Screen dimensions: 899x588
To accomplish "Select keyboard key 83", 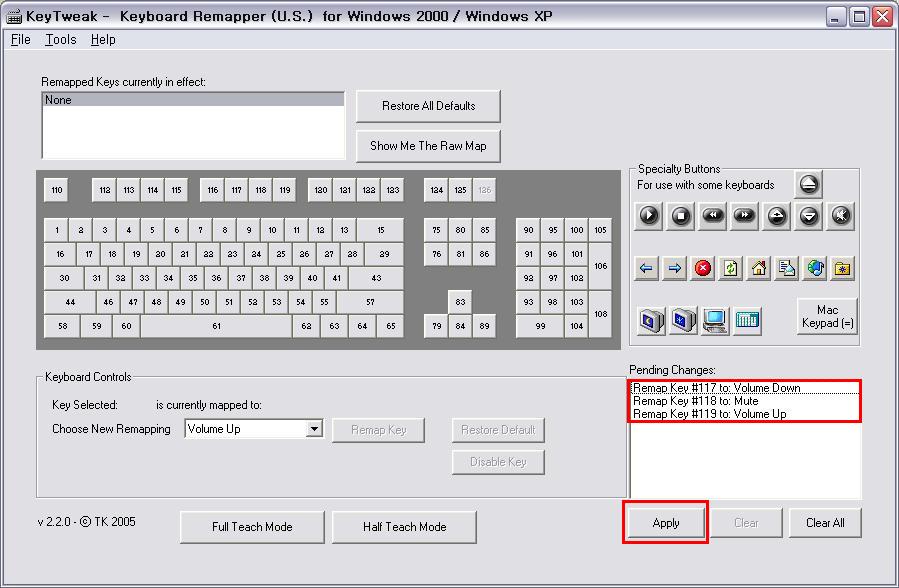I will (x=460, y=302).
